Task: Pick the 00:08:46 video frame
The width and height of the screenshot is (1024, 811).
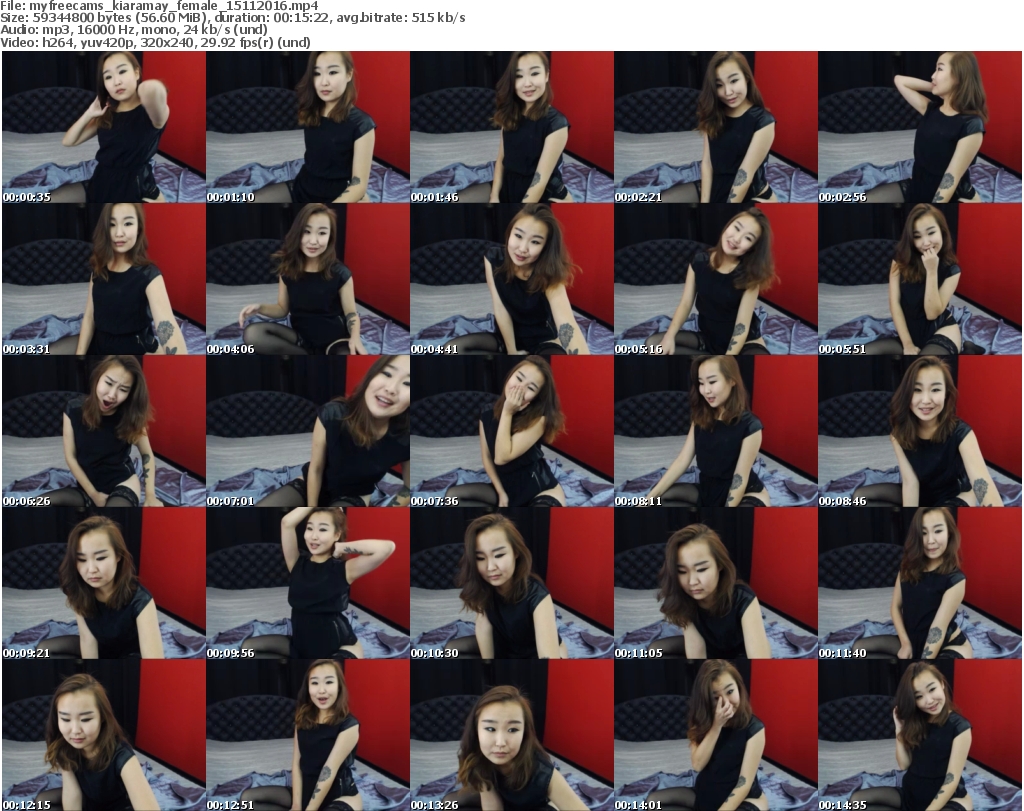Action: 920,432
